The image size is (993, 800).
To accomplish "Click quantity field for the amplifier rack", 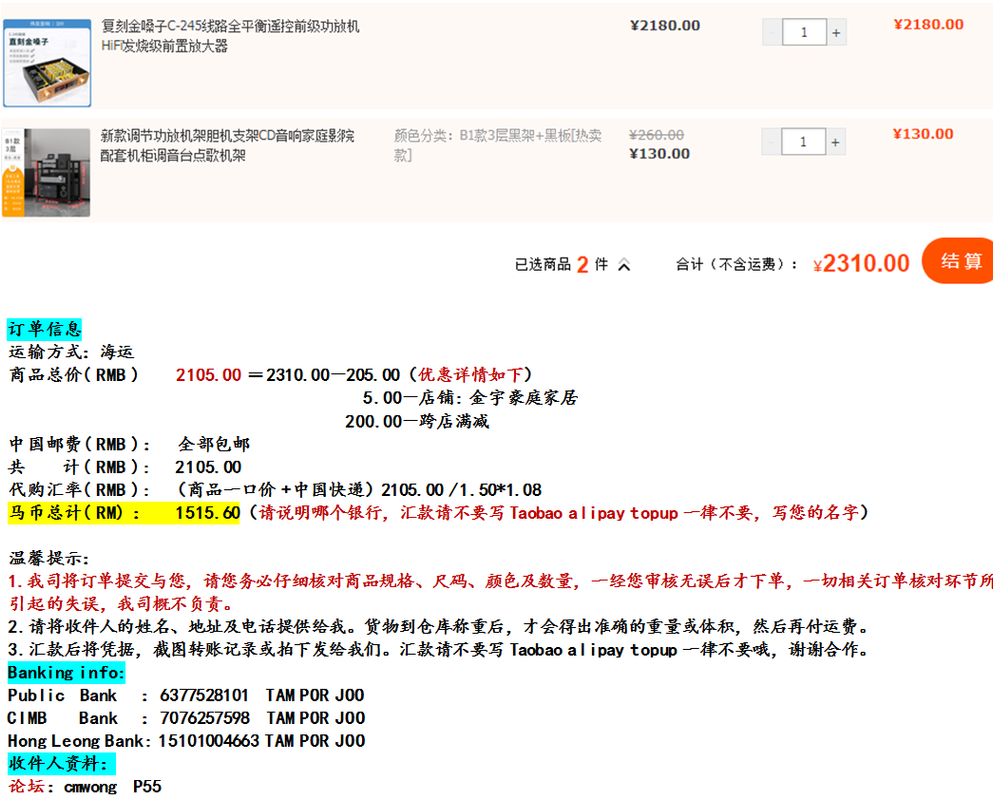I will point(804,142).
